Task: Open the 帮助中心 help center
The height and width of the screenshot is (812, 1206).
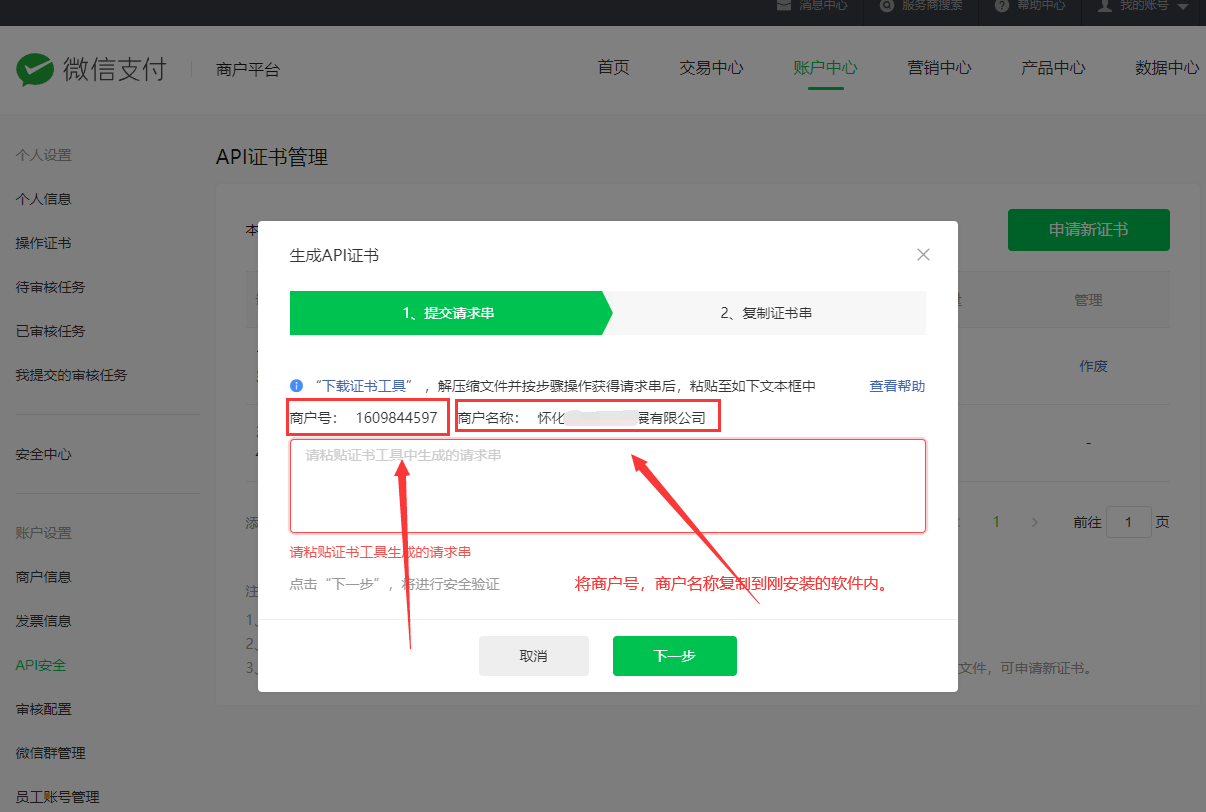Action: [1030, 6]
